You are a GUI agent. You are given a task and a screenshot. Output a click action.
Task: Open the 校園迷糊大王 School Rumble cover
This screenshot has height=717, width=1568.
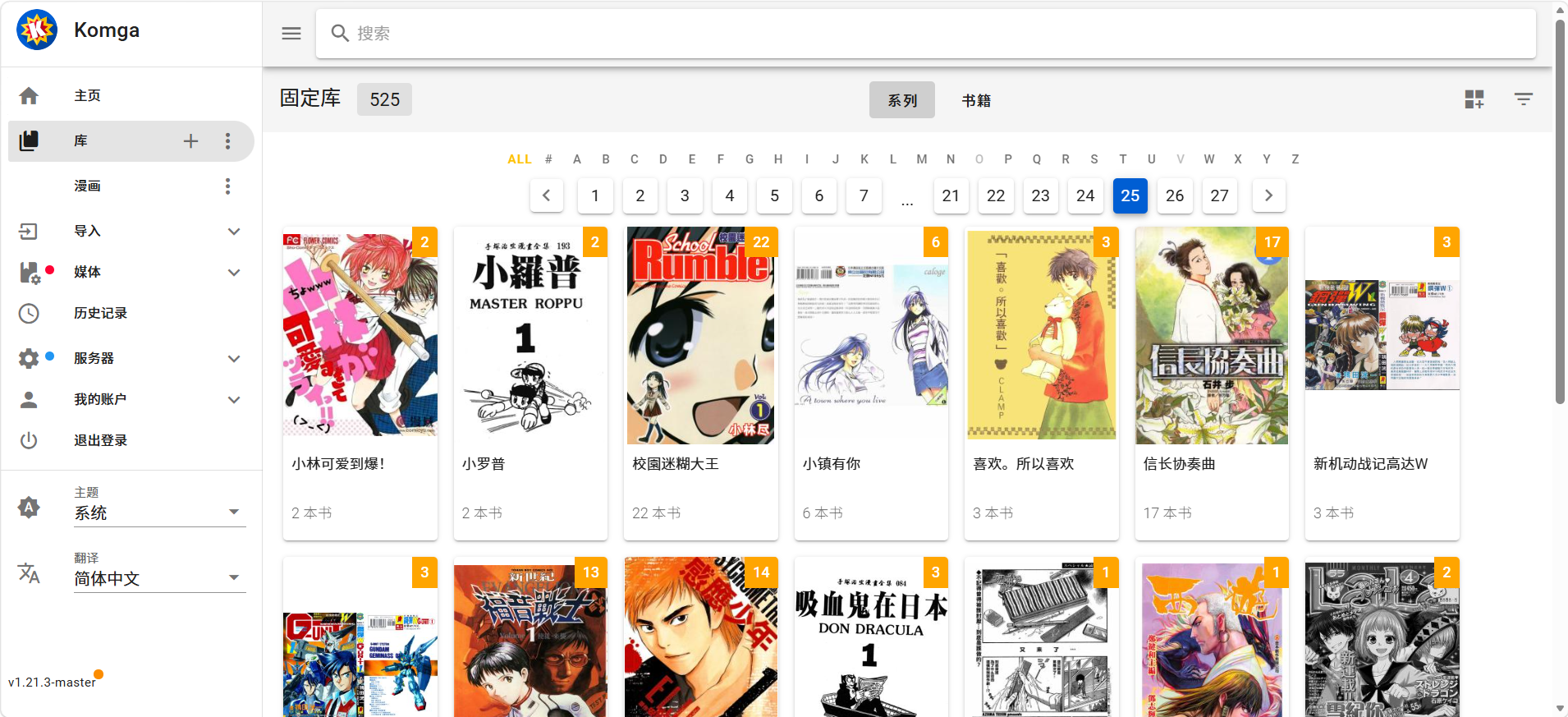tap(700, 335)
